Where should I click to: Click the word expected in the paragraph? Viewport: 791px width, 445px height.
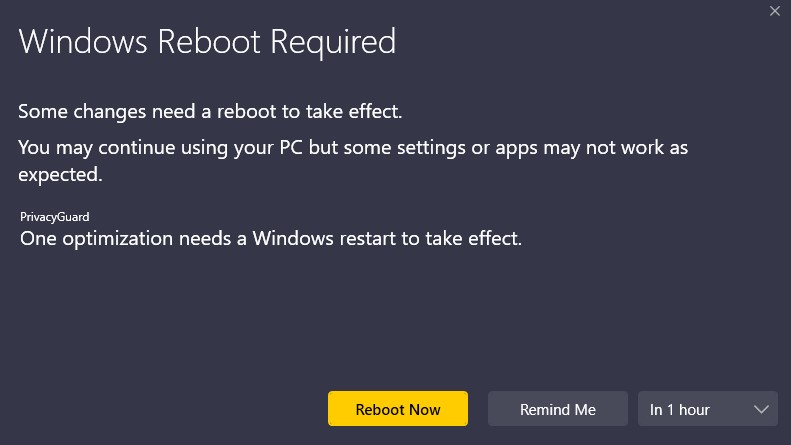(61, 175)
